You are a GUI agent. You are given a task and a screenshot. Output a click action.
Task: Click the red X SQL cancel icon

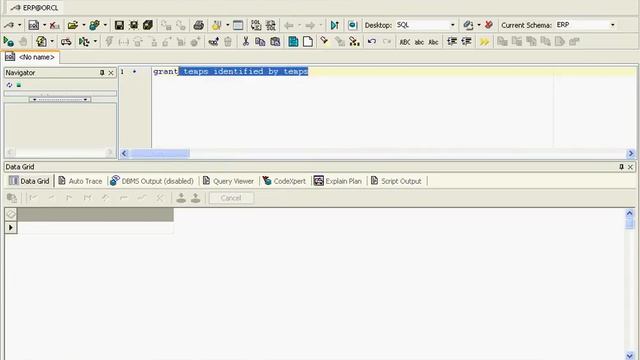click(54, 26)
